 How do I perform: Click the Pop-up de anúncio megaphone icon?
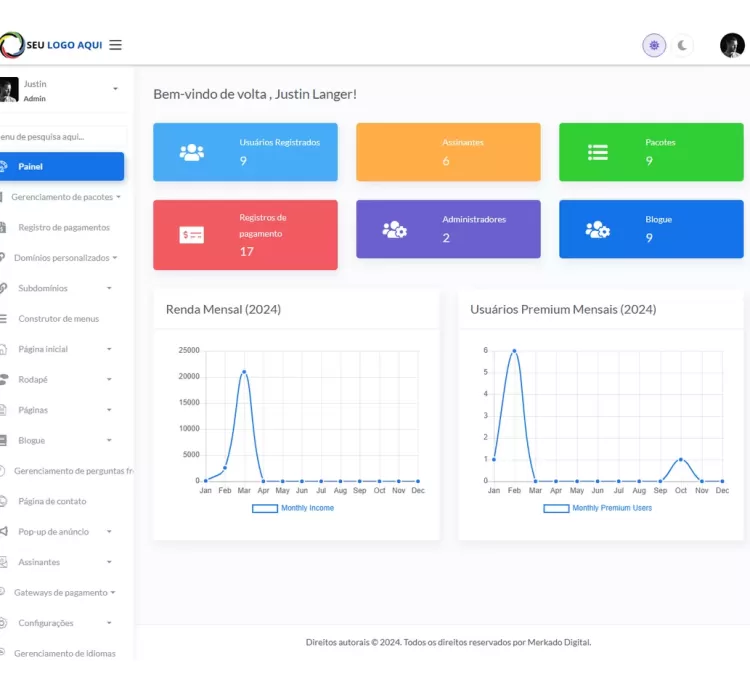point(3,532)
